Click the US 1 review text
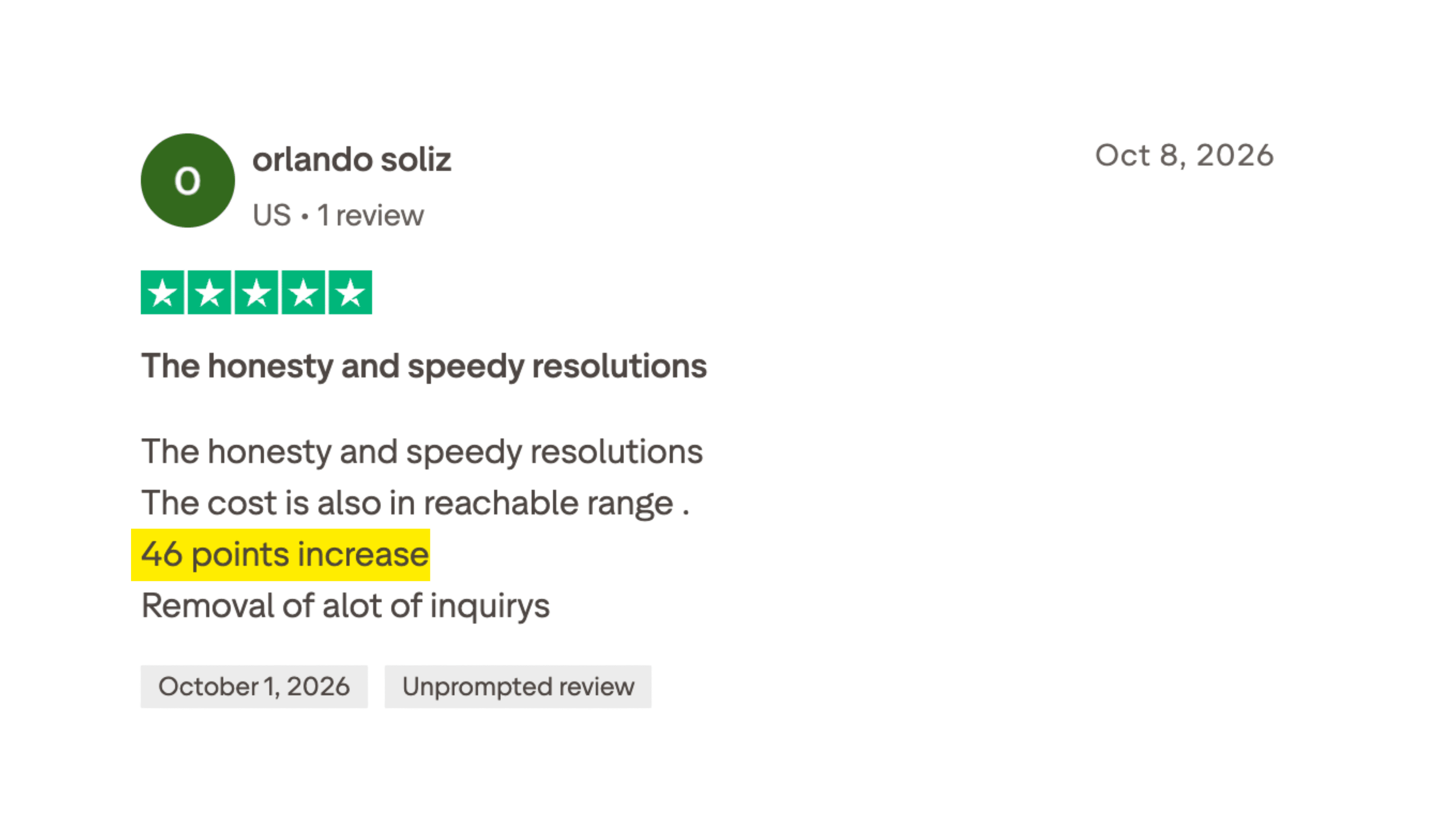 (x=338, y=215)
